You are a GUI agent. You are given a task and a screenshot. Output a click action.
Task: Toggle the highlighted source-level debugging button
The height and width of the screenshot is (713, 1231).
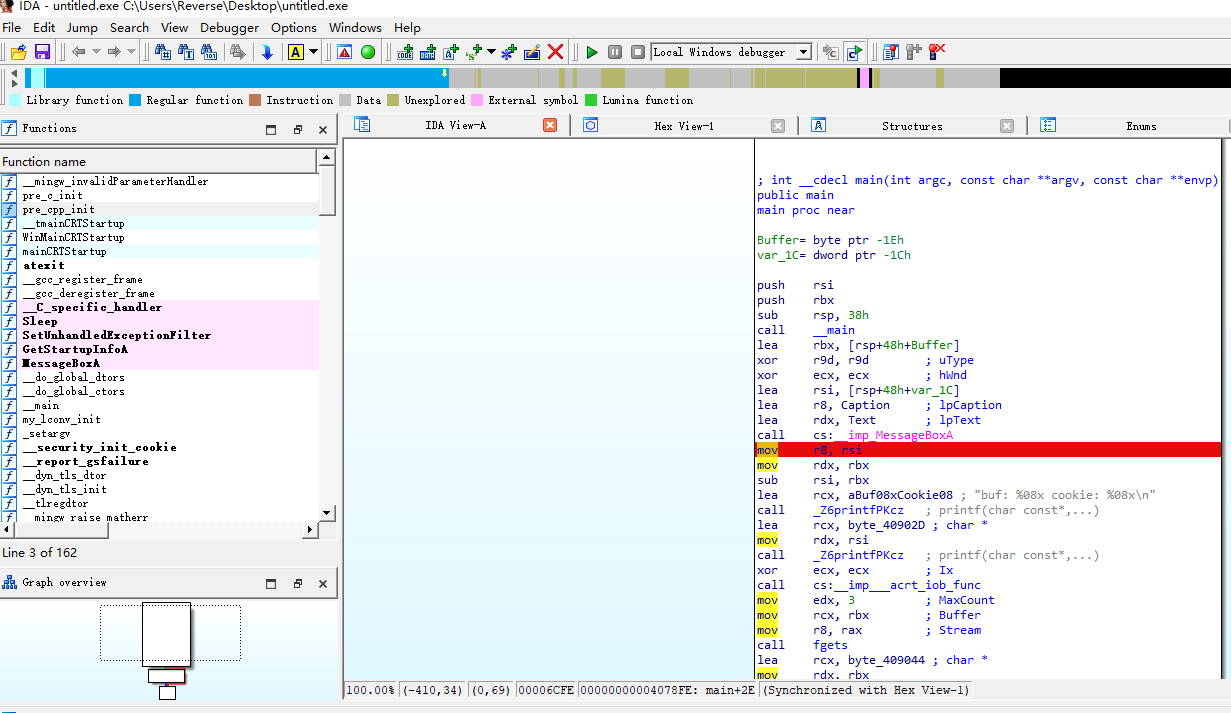[x=854, y=52]
